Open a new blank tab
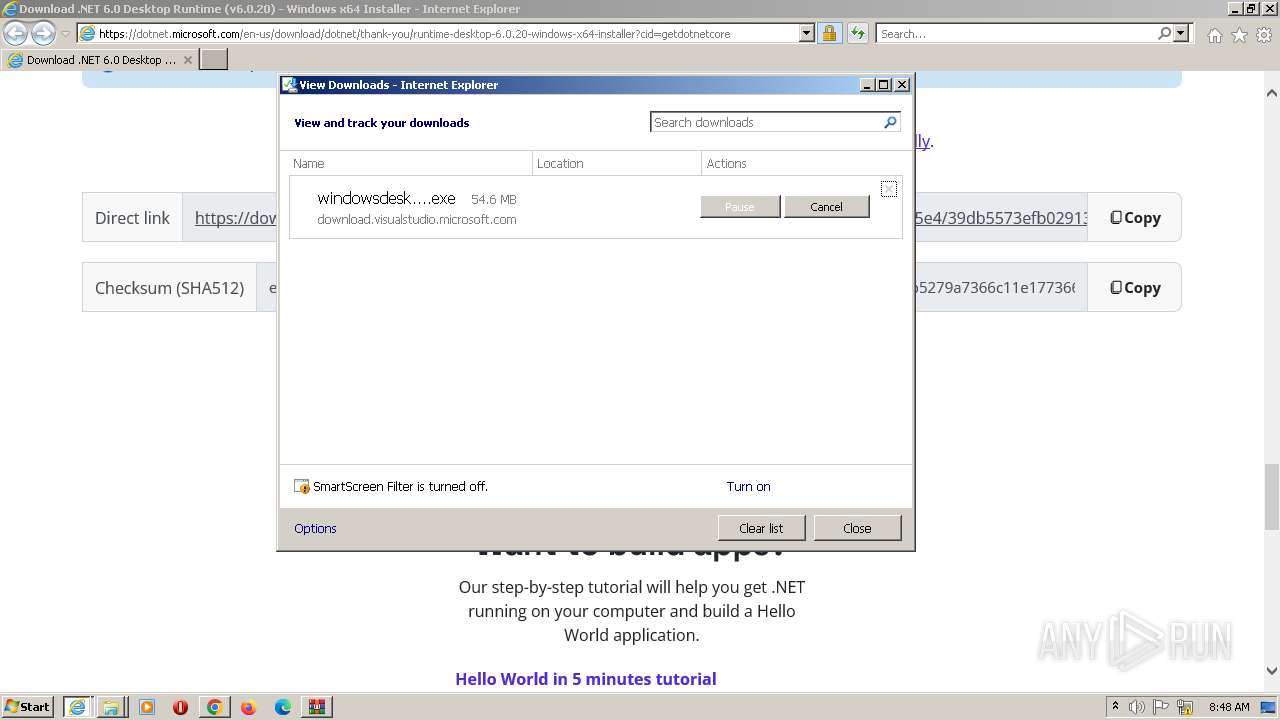The image size is (1280, 720). 214,60
